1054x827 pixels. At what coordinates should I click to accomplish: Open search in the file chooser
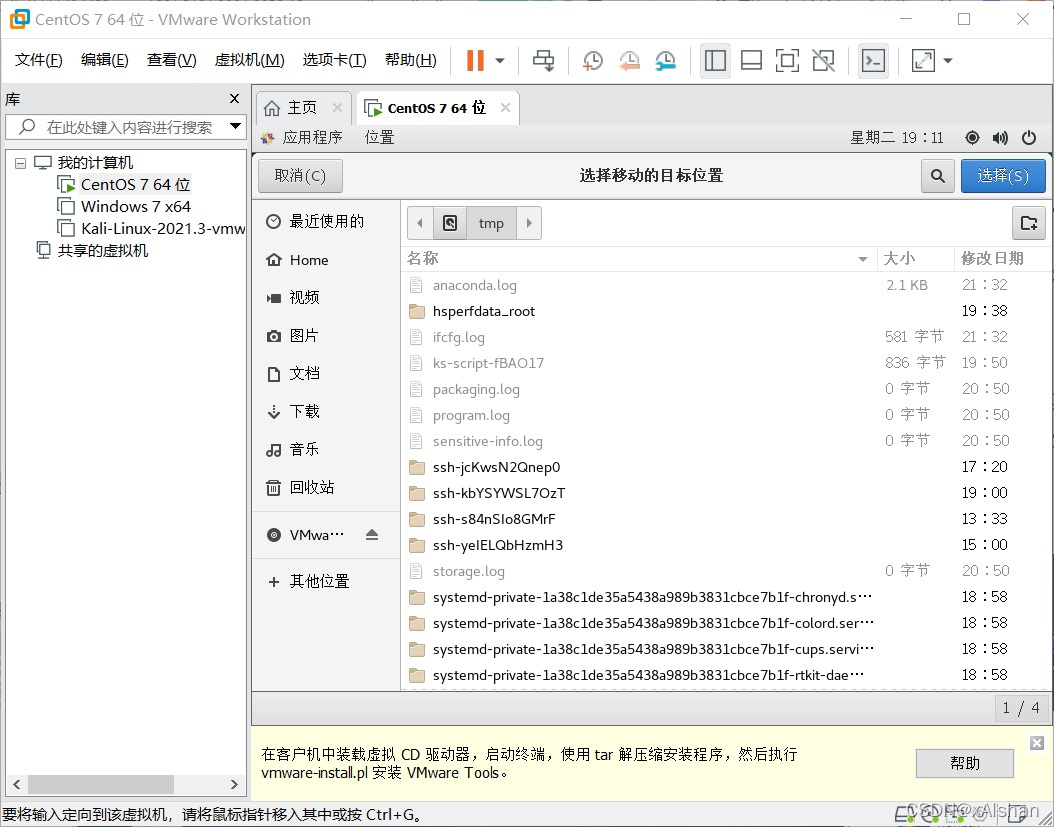pos(937,175)
